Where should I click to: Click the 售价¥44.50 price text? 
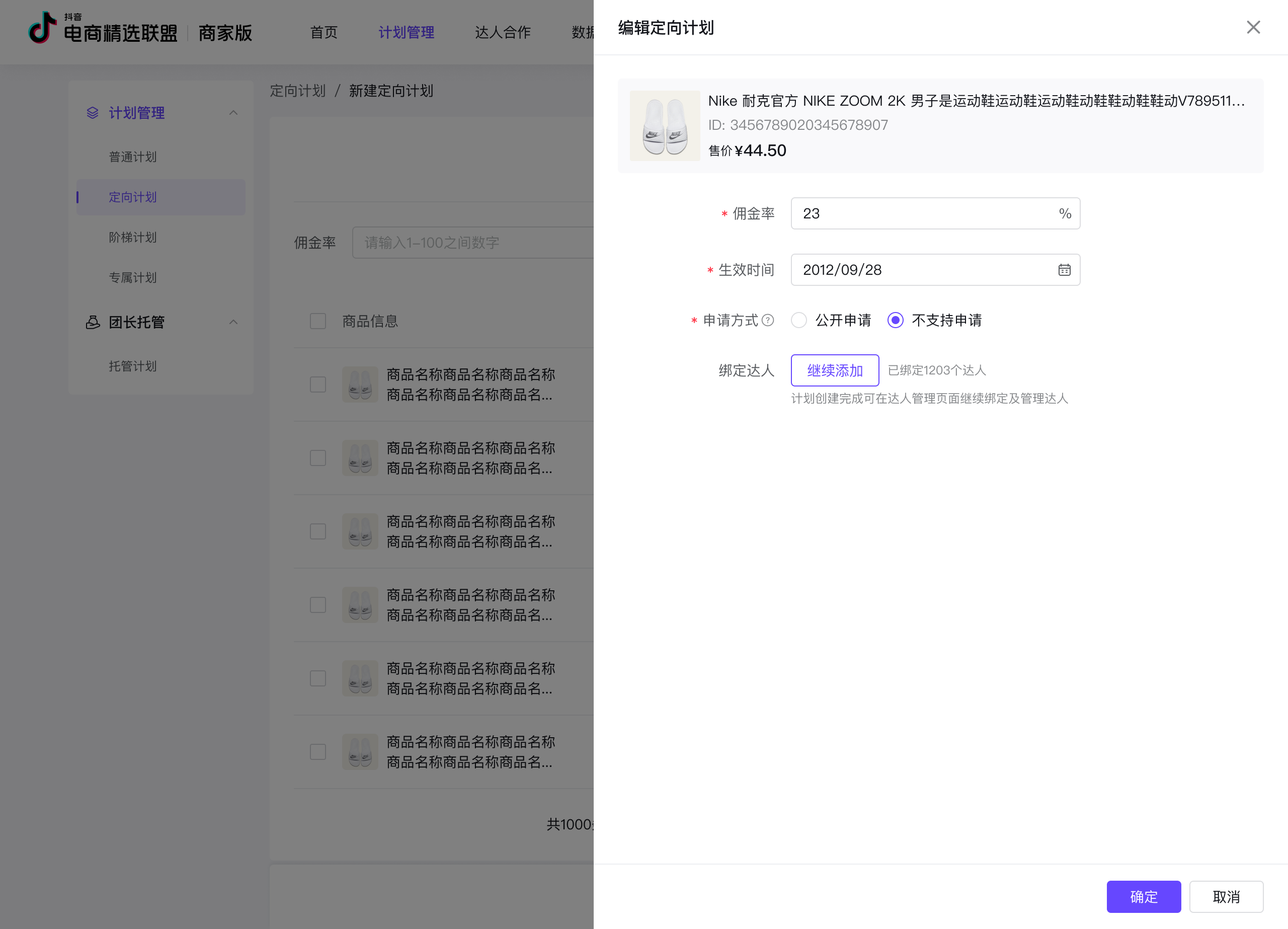pos(747,150)
